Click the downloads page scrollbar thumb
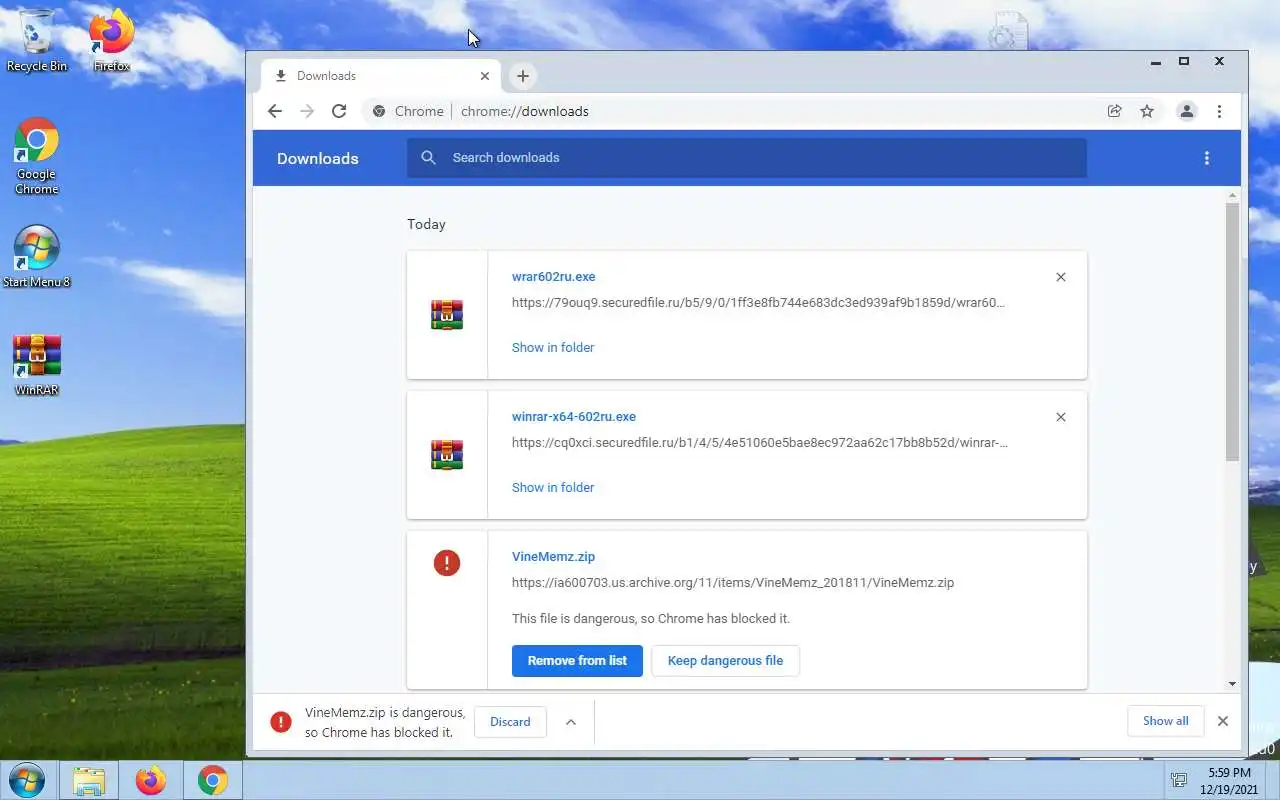 point(1232,332)
